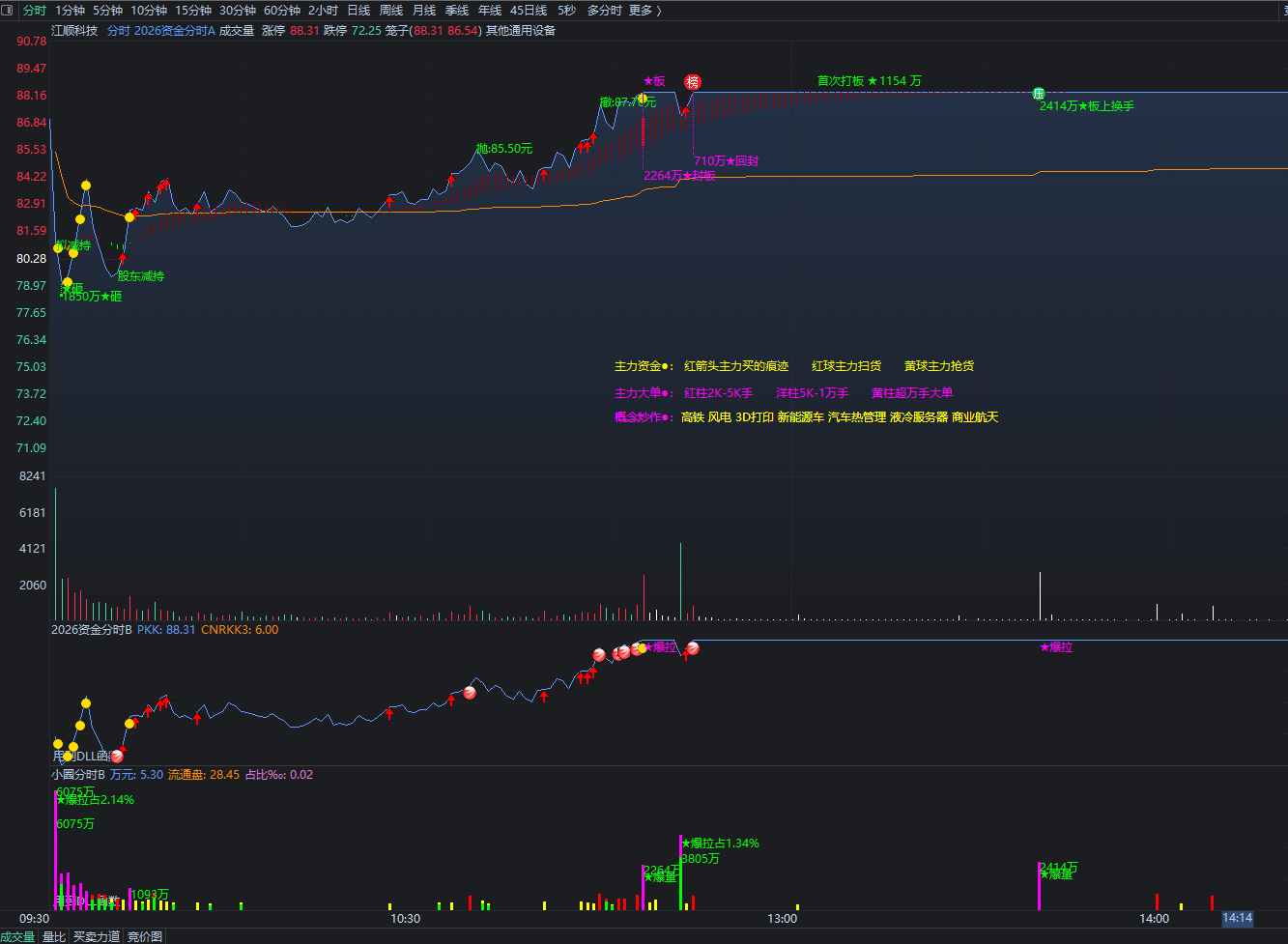This screenshot has width=1288, height=944.
Task: Switch to the 量比 indicator tab
Action: (x=54, y=936)
